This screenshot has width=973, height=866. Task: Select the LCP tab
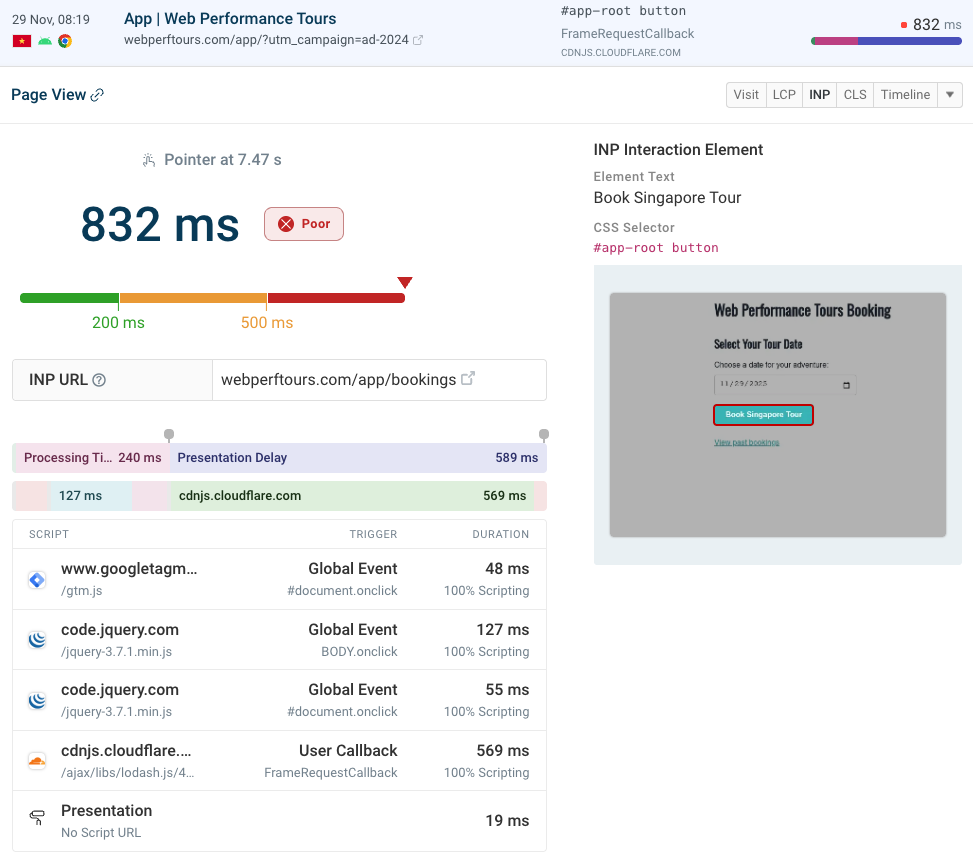coord(784,94)
